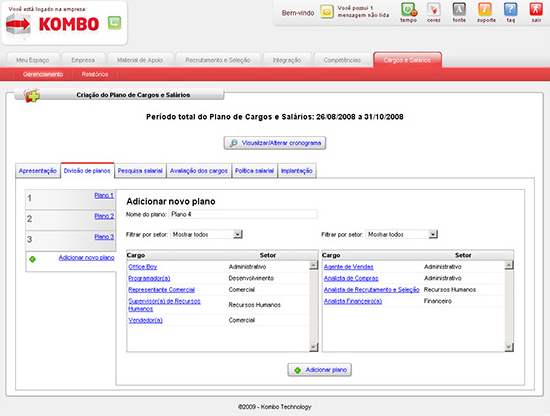
Task: Click the Adicionar plano button
Action: coord(320,370)
